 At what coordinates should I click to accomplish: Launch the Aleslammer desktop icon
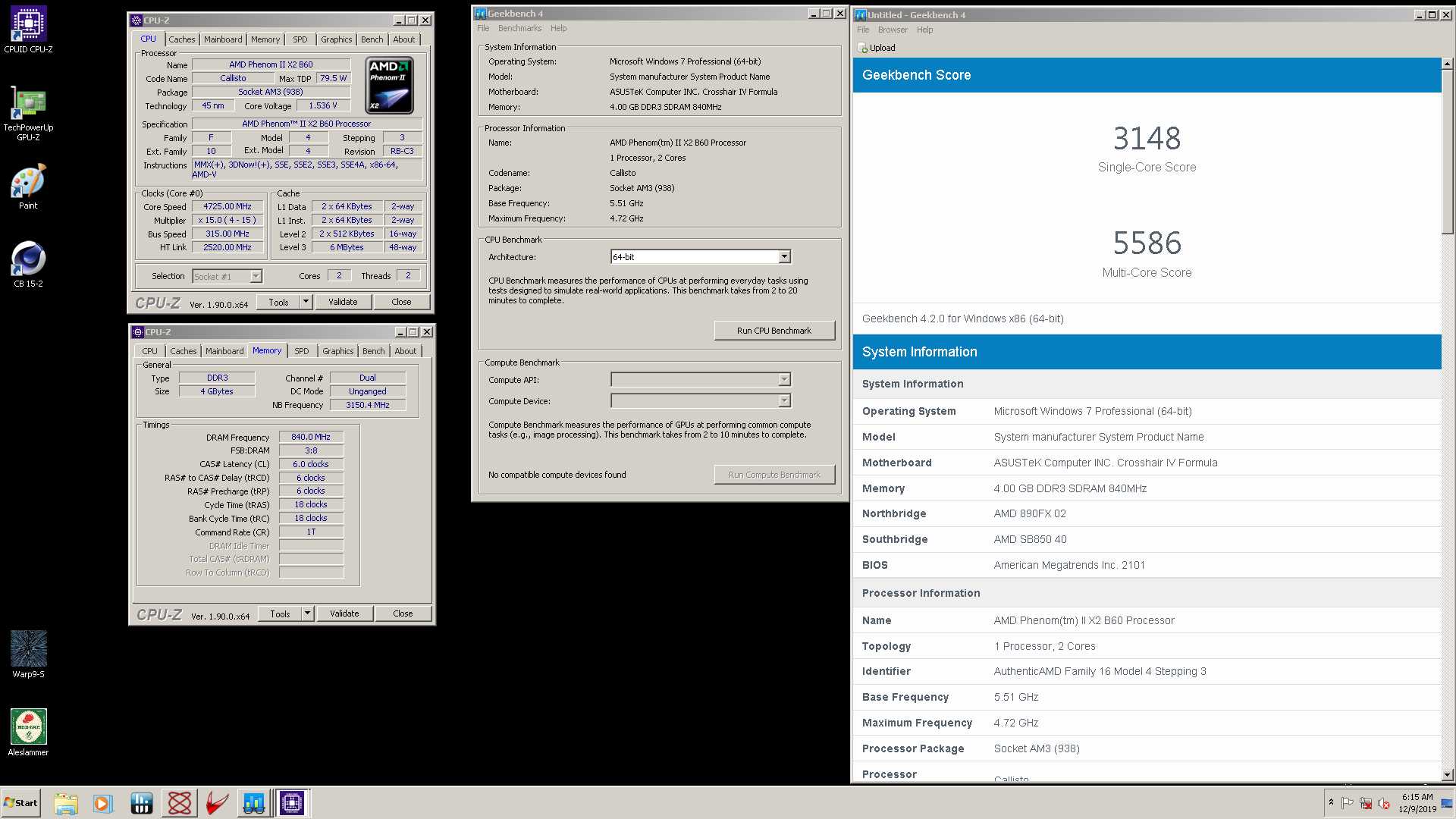pos(28,733)
